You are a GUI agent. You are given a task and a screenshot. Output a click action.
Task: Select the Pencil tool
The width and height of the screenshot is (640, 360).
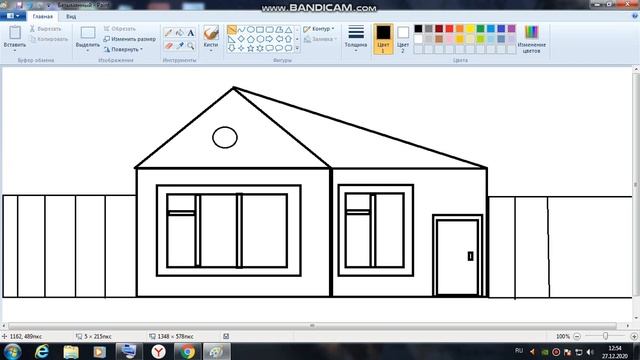tap(168, 33)
